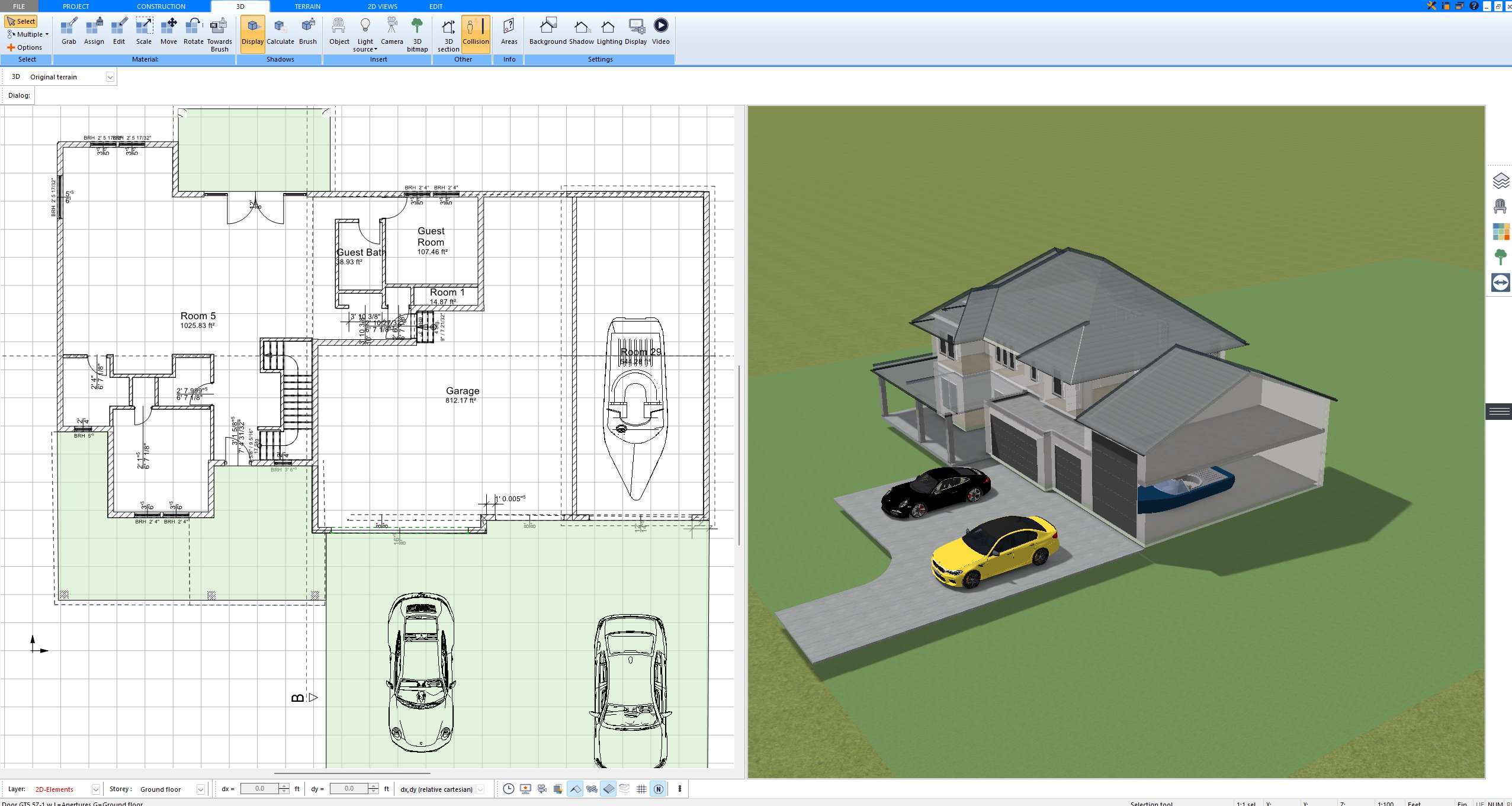1512x806 pixels.
Task: Toggle the north symbol display
Action: pos(658,789)
